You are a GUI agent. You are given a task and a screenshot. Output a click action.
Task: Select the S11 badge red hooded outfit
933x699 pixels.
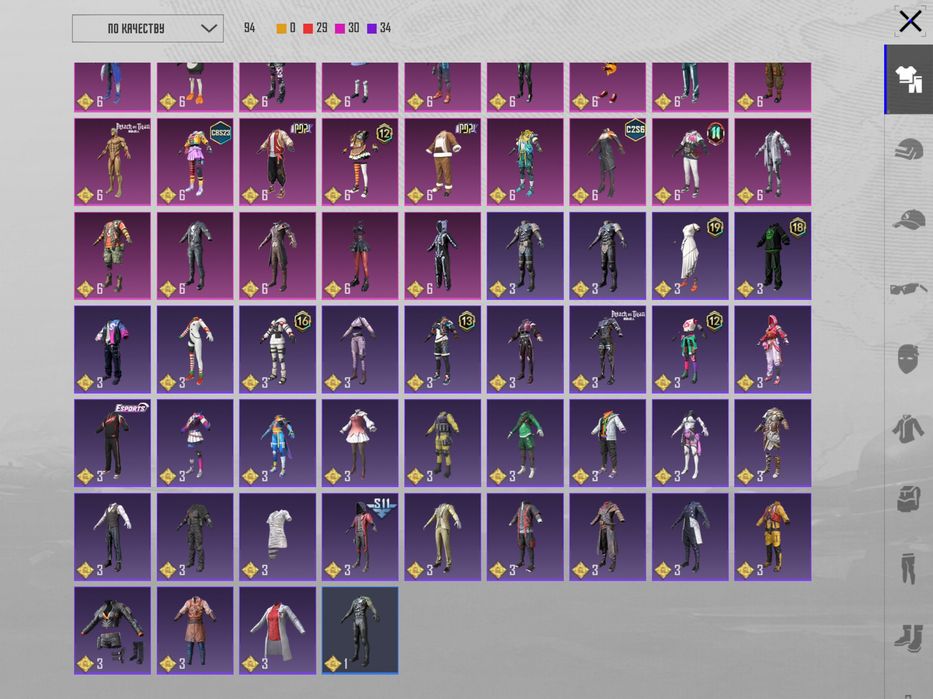click(360, 537)
